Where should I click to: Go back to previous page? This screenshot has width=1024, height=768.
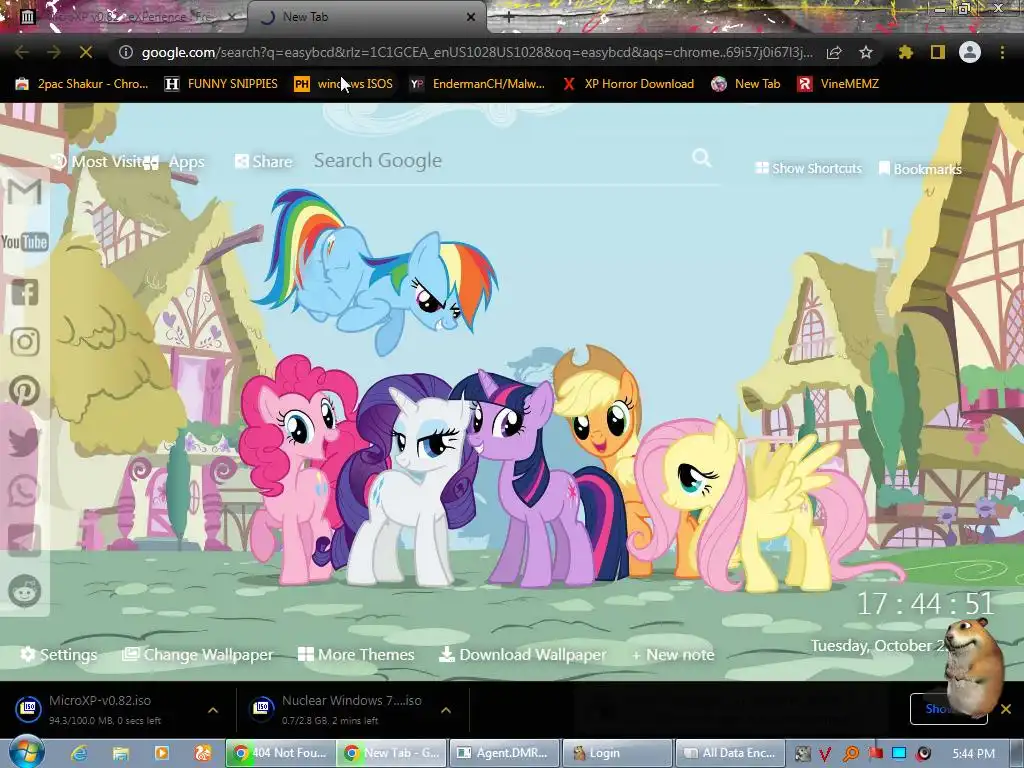coord(22,52)
